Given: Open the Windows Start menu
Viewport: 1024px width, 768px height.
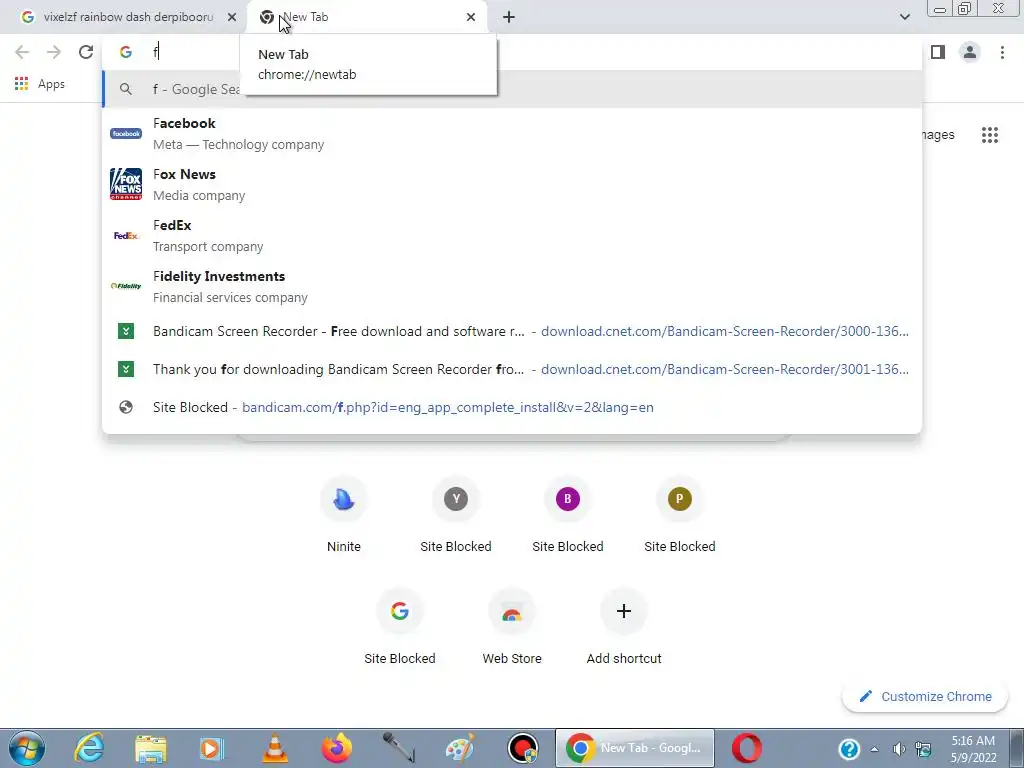Looking at the screenshot, I should click(x=27, y=748).
